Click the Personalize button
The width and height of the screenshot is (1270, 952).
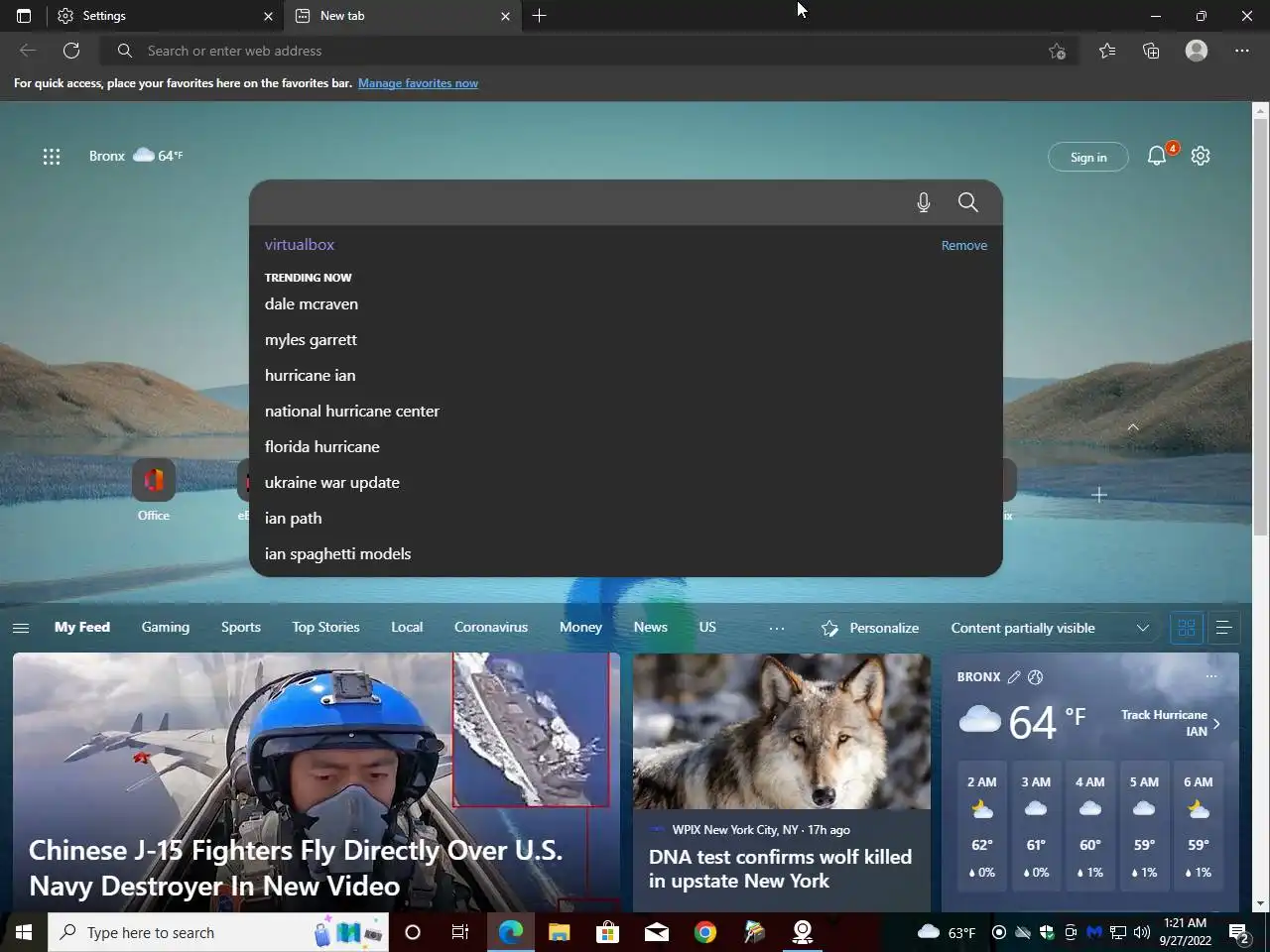coord(871,628)
